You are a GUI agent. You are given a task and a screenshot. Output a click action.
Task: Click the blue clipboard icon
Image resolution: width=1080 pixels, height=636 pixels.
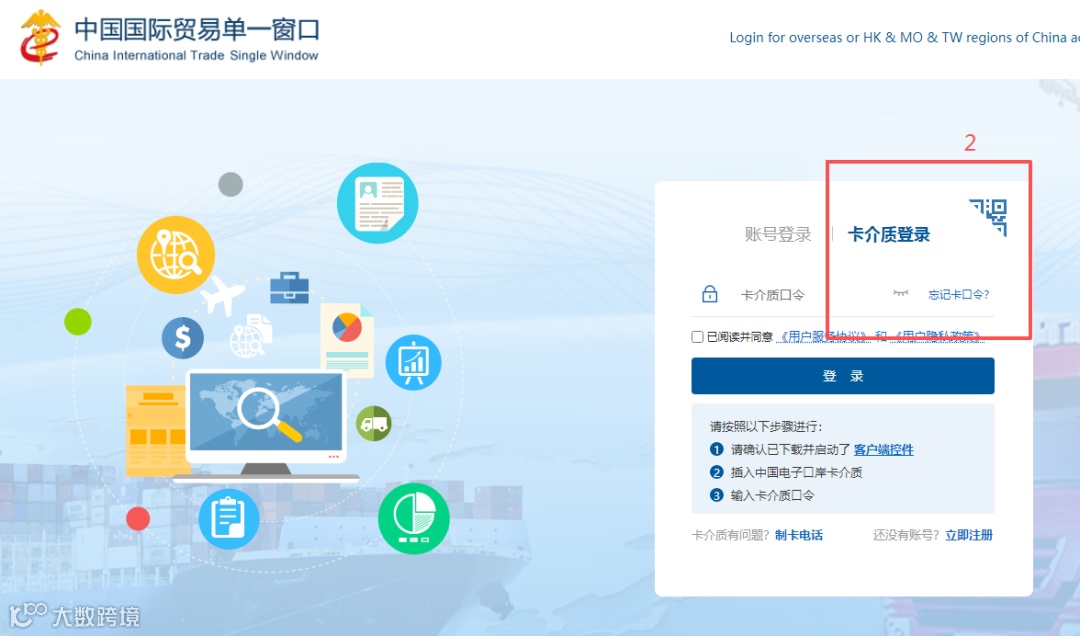point(229,519)
